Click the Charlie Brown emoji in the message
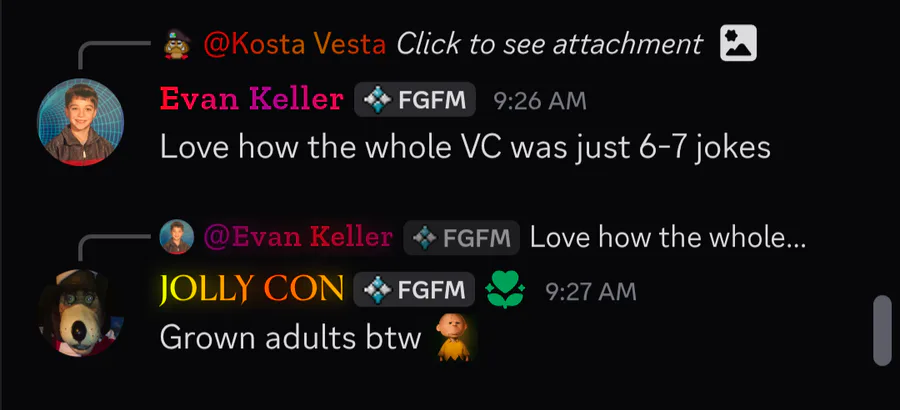Image resolution: width=900 pixels, height=410 pixels. click(x=453, y=338)
